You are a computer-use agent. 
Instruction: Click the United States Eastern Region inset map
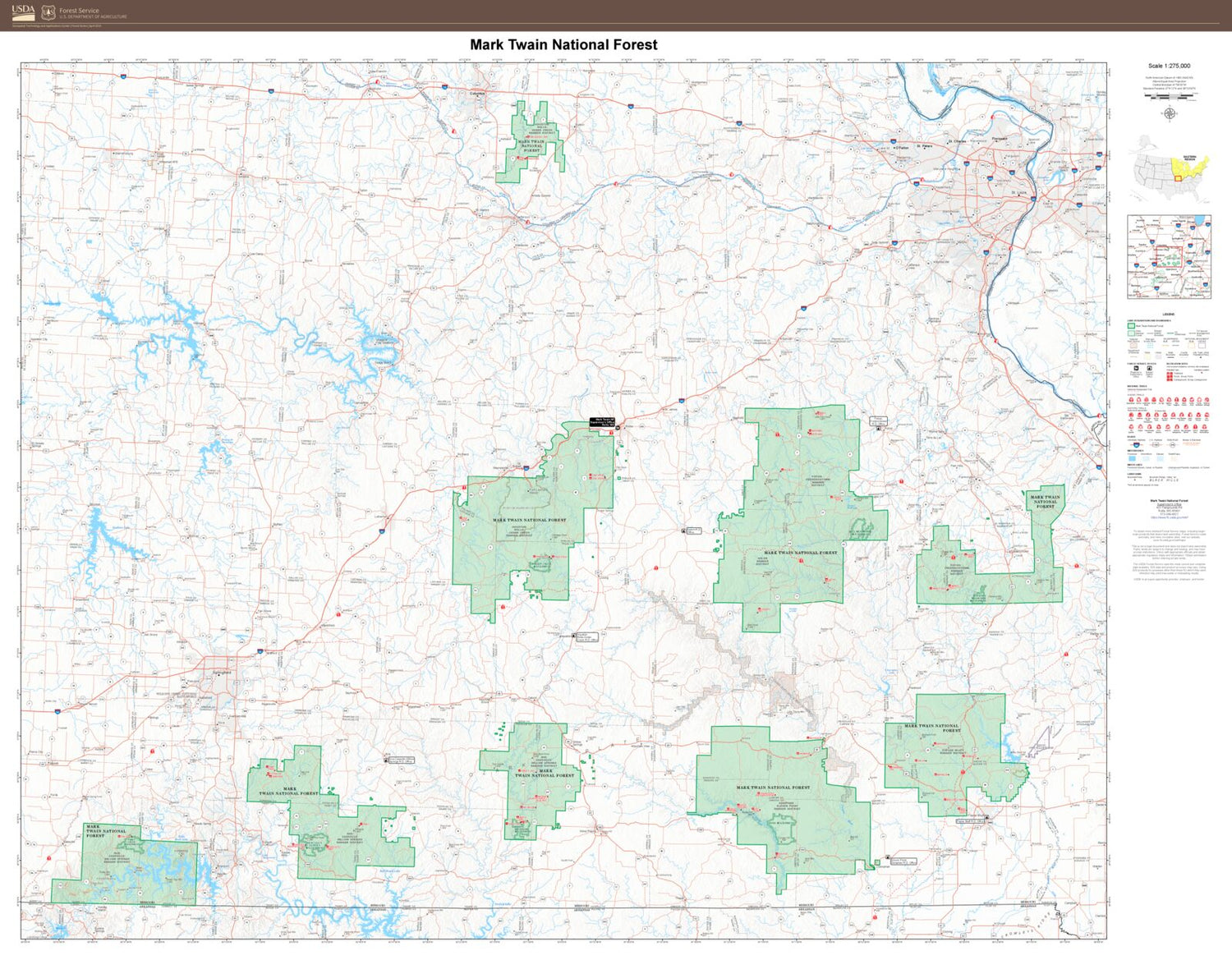pos(1170,171)
